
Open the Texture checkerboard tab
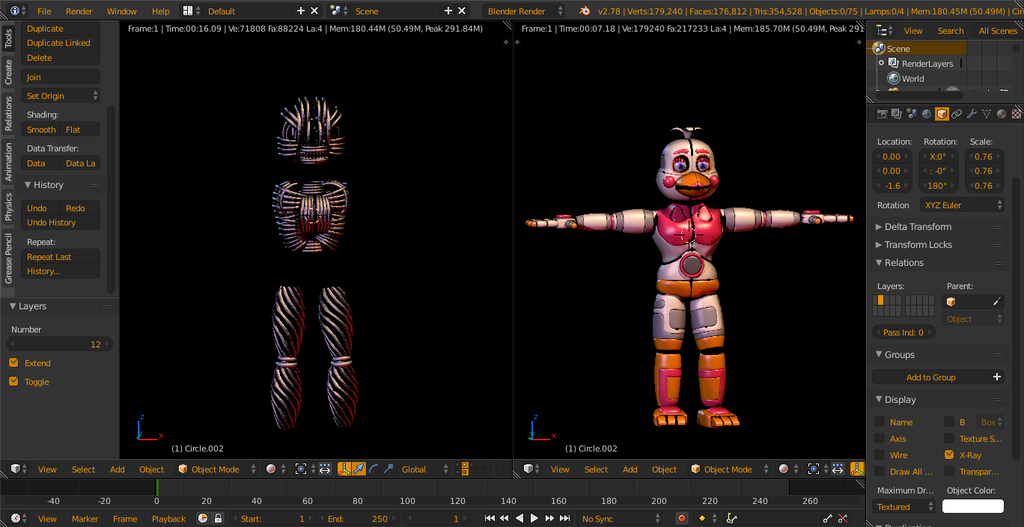pyautogui.click(x=1016, y=114)
